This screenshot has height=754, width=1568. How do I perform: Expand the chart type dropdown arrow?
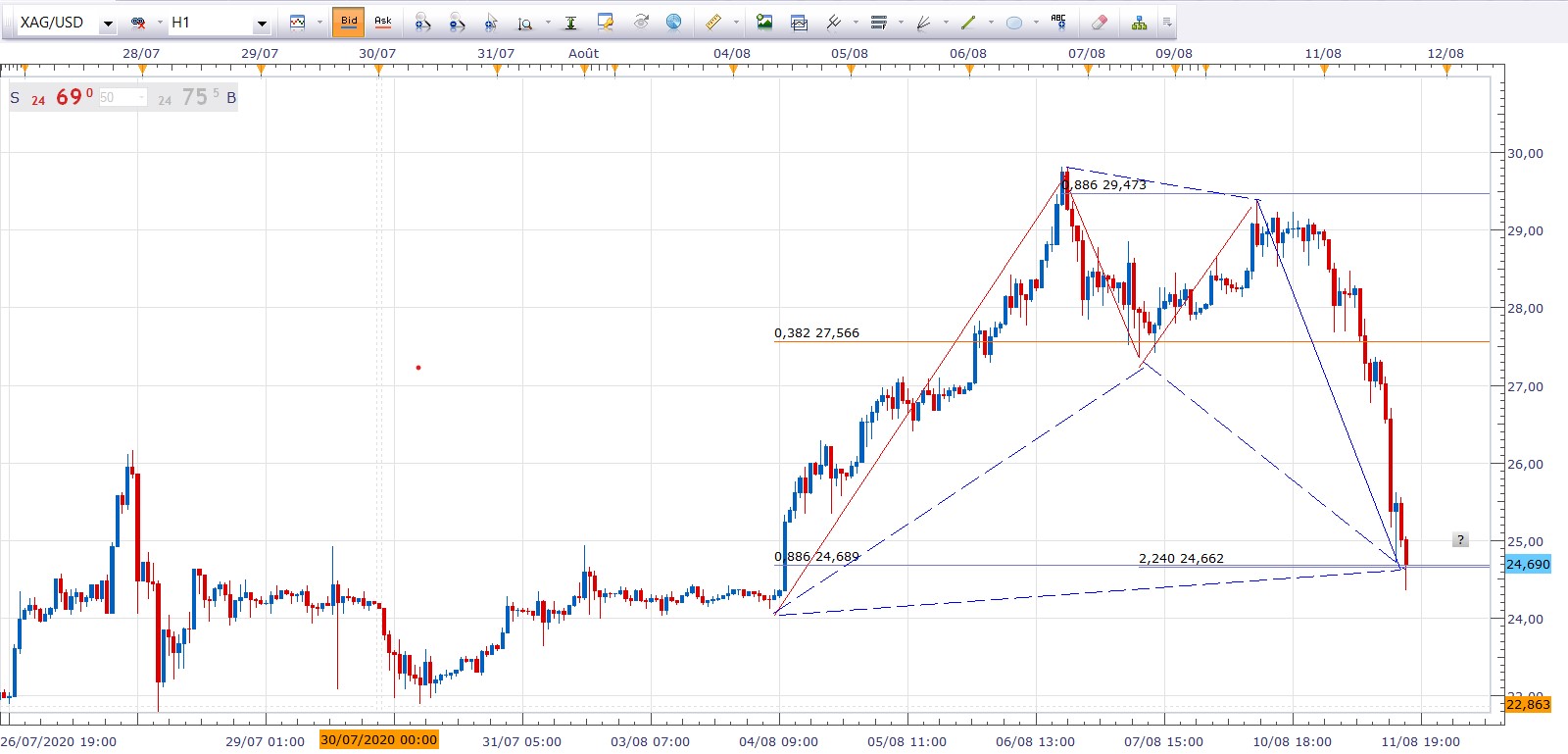(x=318, y=22)
